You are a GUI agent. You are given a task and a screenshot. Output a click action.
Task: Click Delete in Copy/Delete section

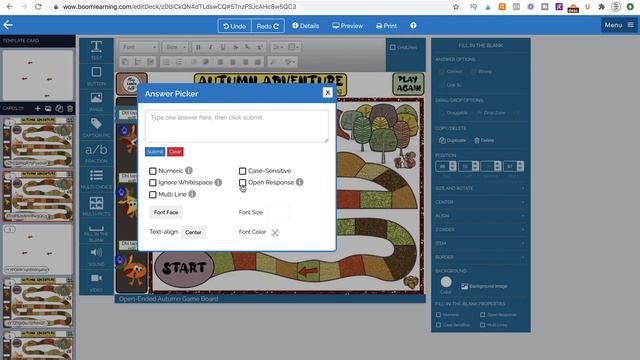484,140
